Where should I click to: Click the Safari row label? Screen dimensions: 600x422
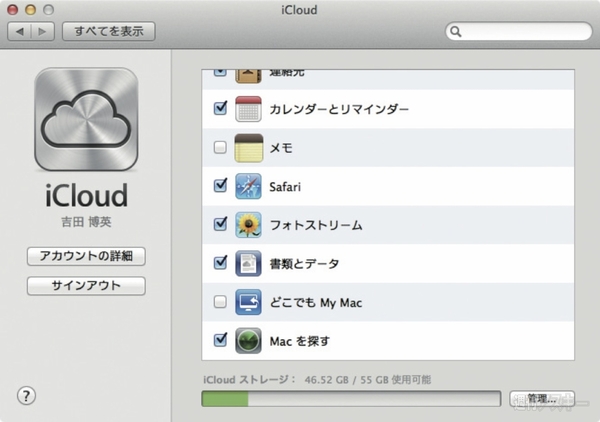point(285,187)
